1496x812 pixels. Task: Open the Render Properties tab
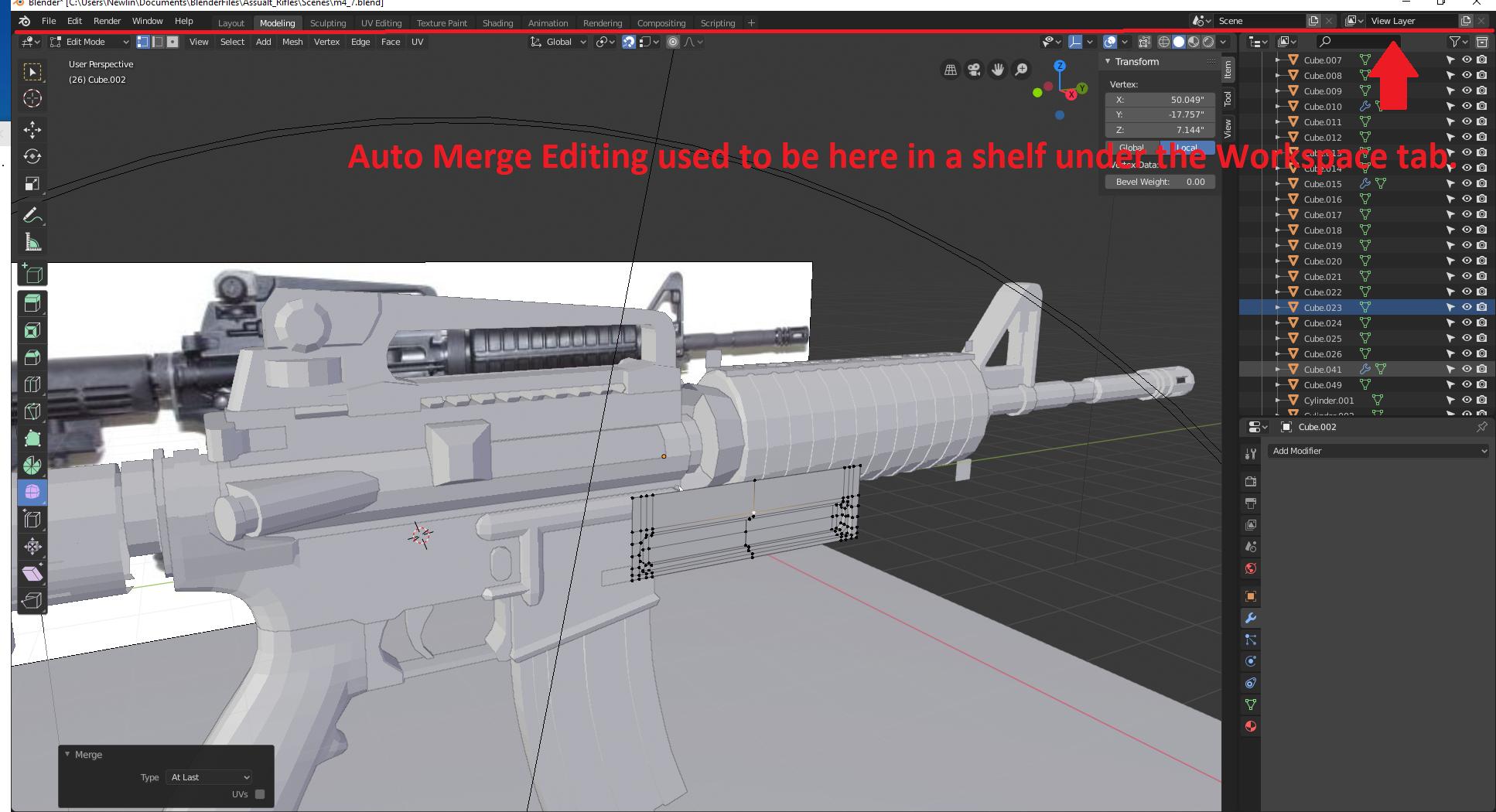pos(1250,481)
